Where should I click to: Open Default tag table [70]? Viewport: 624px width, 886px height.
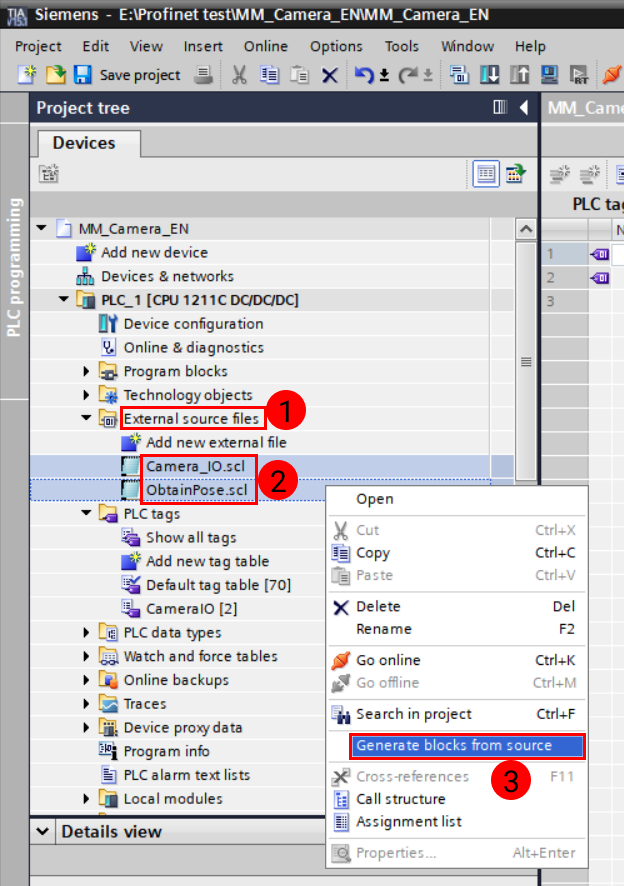pos(218,585)
